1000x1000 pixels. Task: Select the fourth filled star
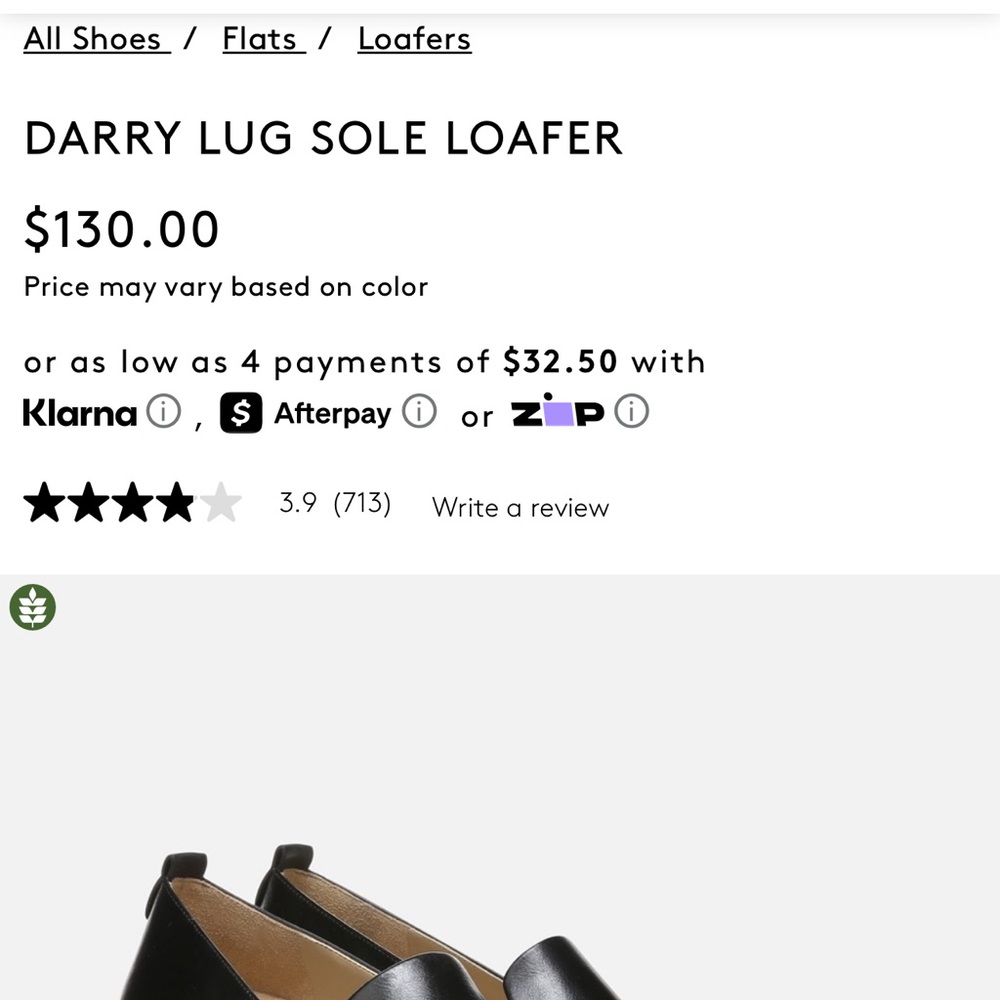point(177,503)
